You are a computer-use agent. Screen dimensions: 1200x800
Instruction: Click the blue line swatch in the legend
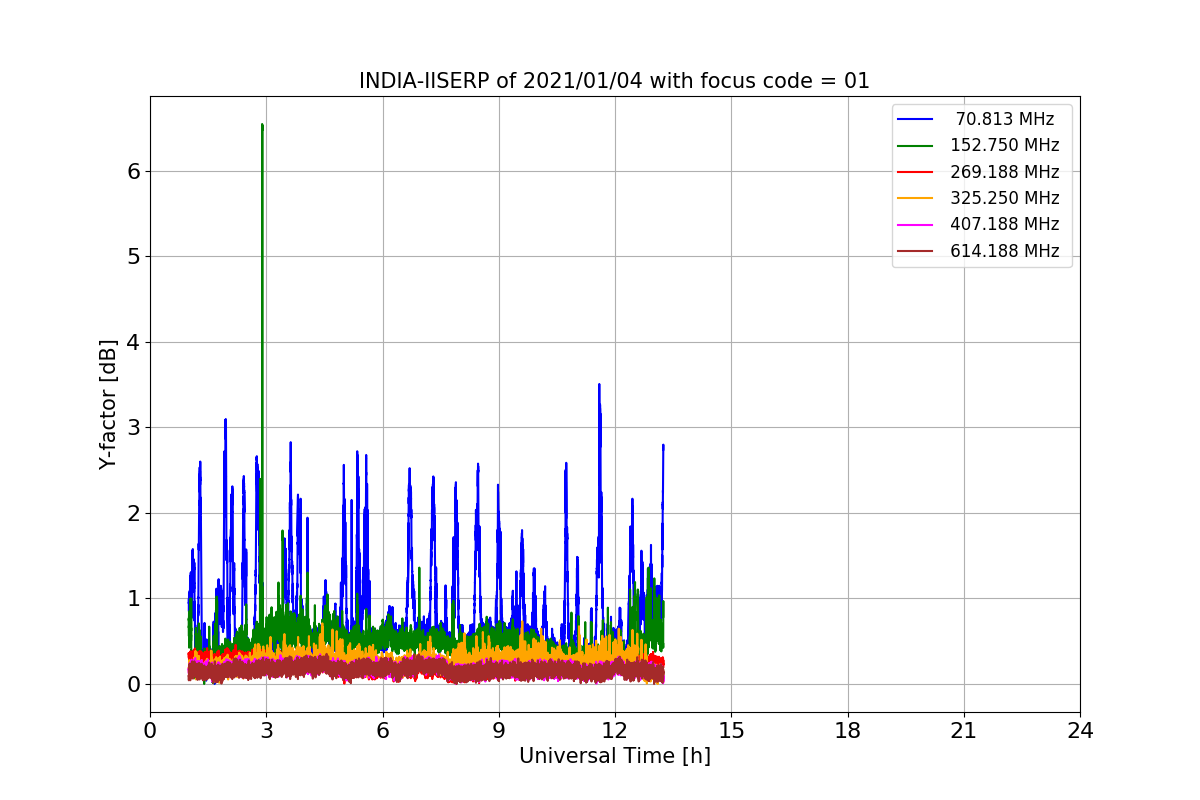(915, 119)
